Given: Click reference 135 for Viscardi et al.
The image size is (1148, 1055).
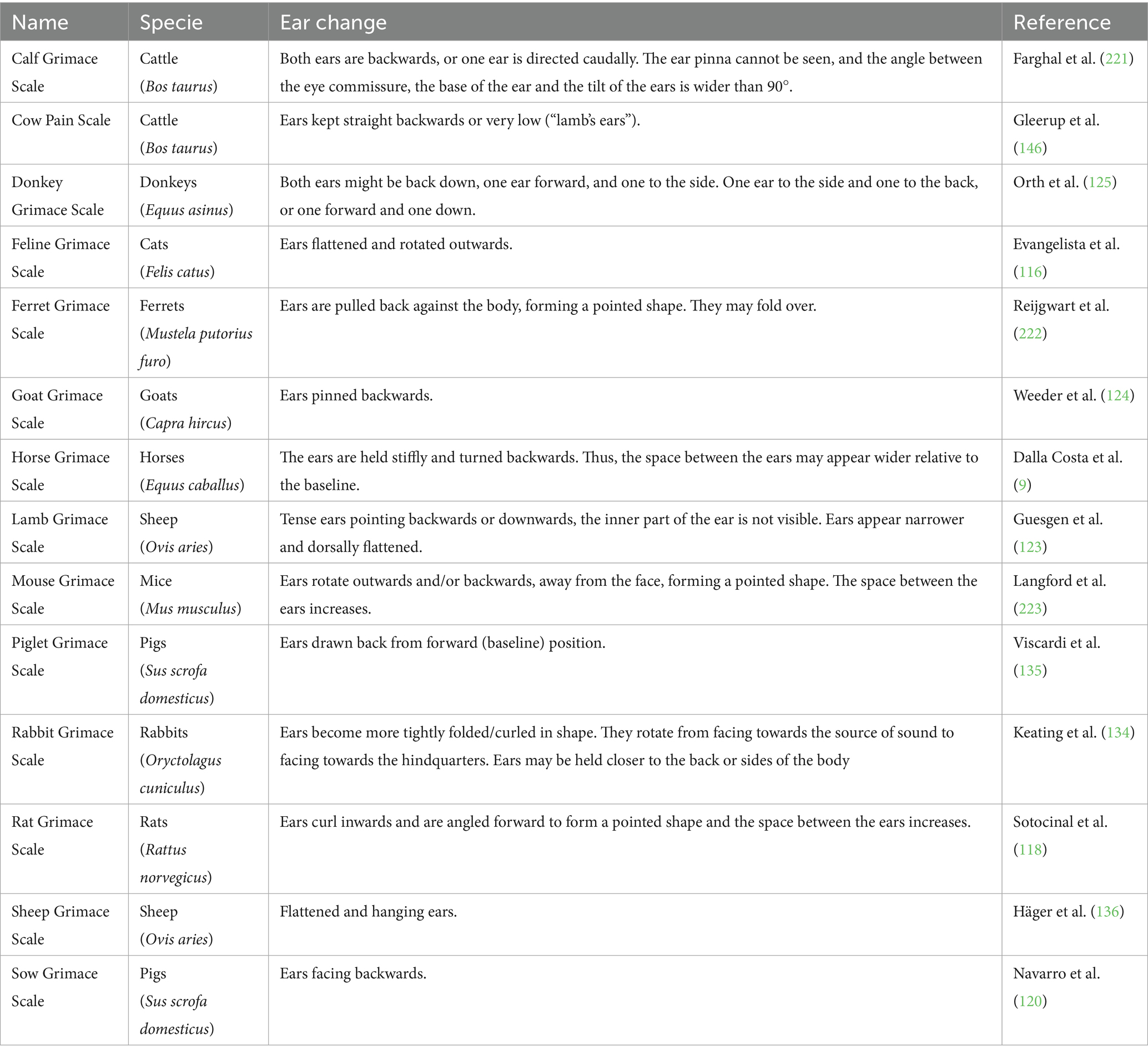Looking at the screenshot, I should (1030, 670).
